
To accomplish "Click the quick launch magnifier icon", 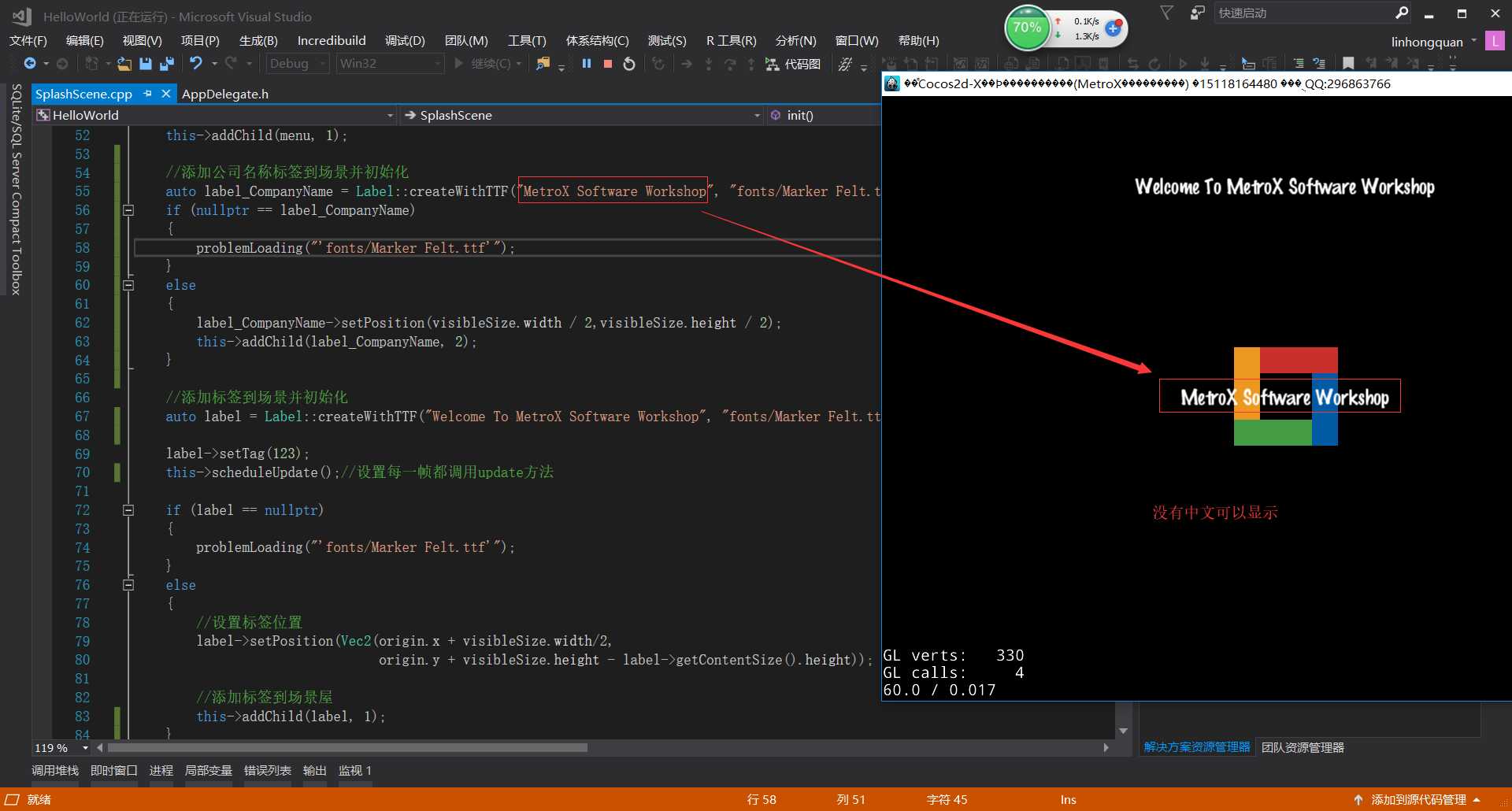I will pyautogui.click(x=1402, y=13).
